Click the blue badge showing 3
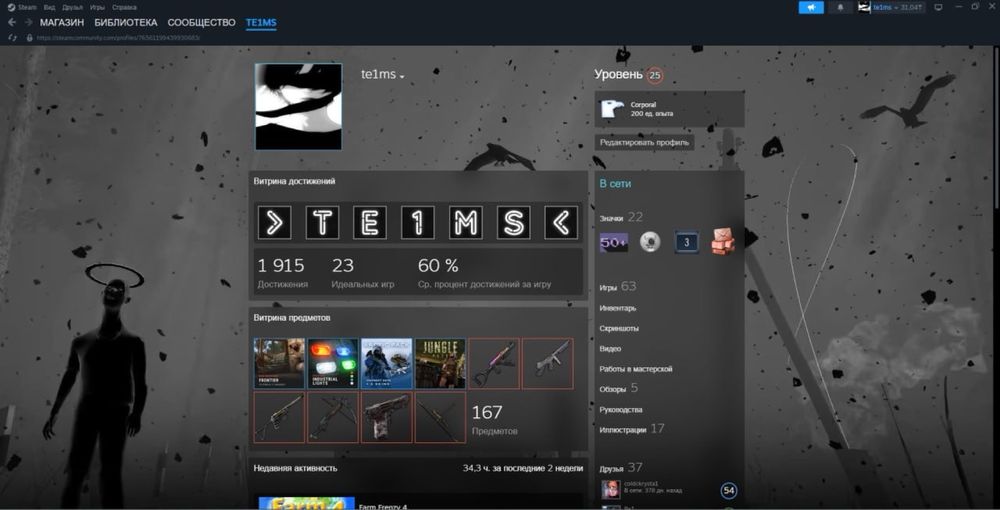Viewport: 1000px width, 510px height. (x=686, y=242)
